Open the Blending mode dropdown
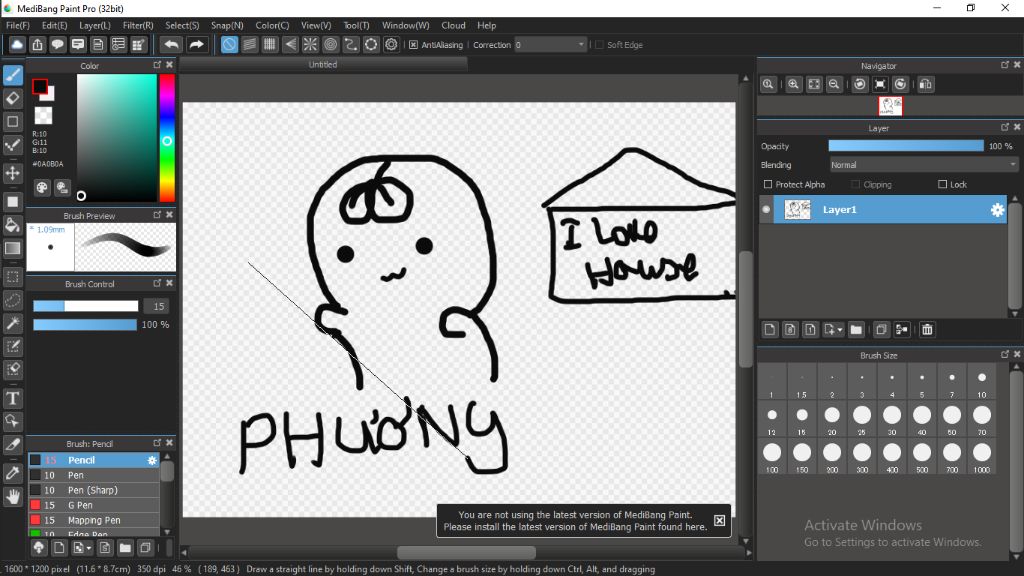This screenshot has height=576, width=1024. pyautogui.click(x=924, y=165)
